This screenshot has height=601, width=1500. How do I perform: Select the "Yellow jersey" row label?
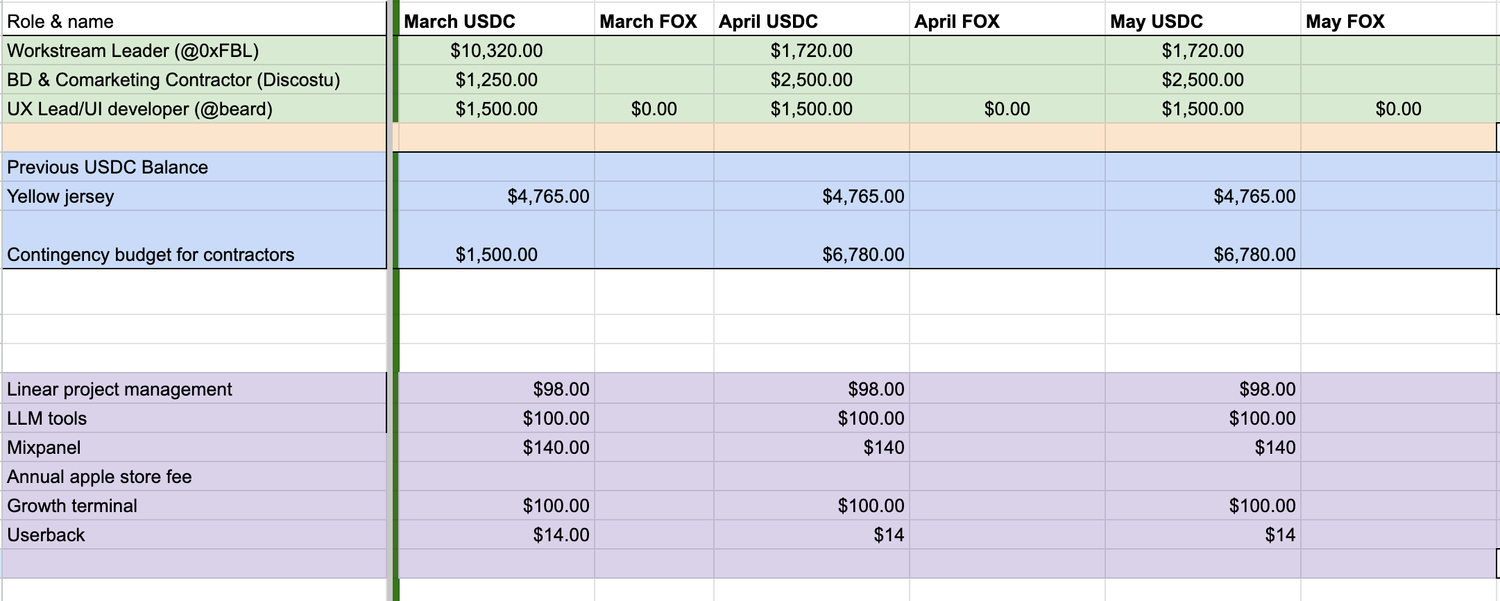[x=60, y=196]
